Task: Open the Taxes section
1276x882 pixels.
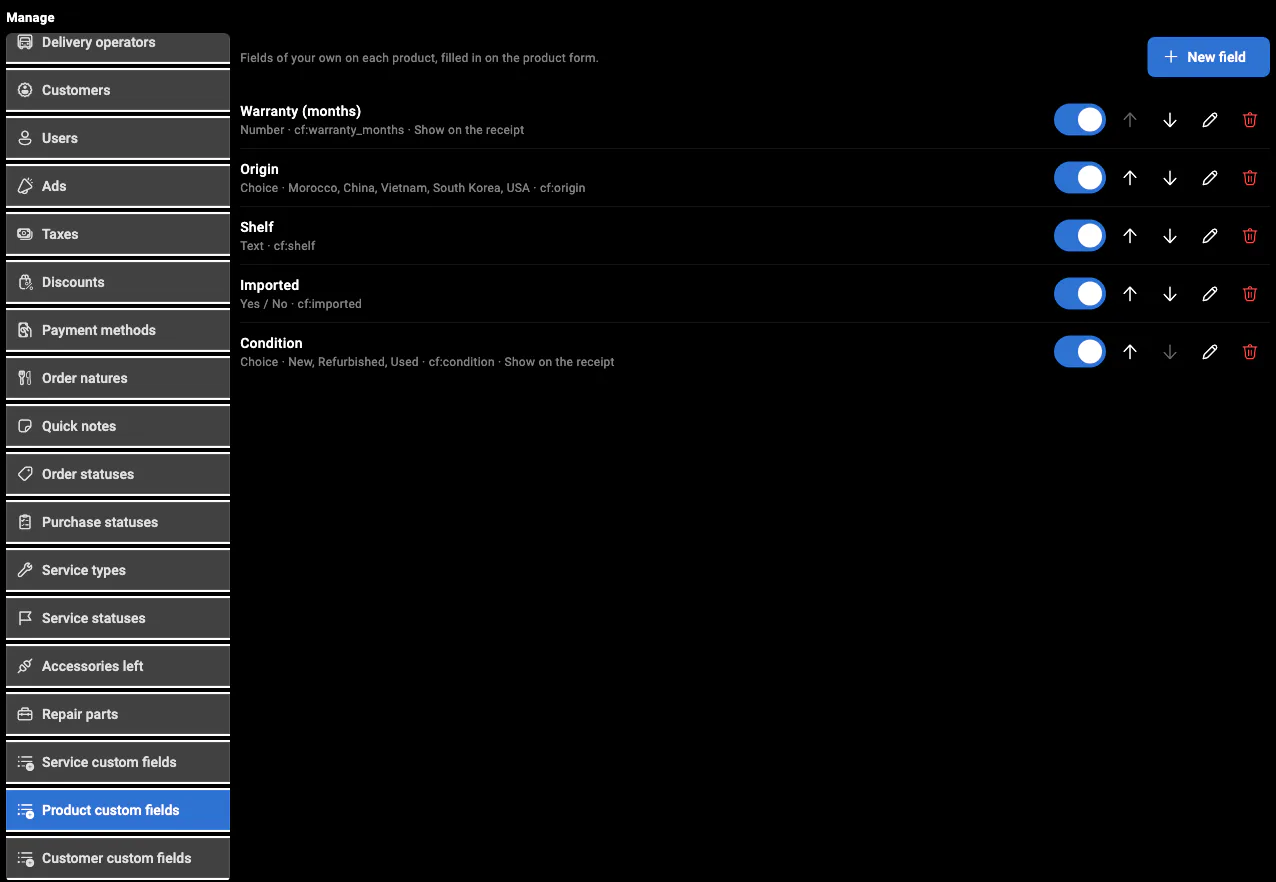Action: (118, 234)
